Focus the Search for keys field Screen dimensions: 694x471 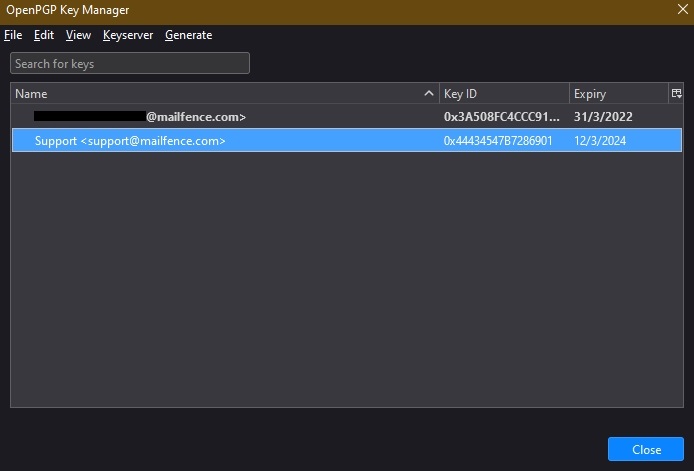130,63
